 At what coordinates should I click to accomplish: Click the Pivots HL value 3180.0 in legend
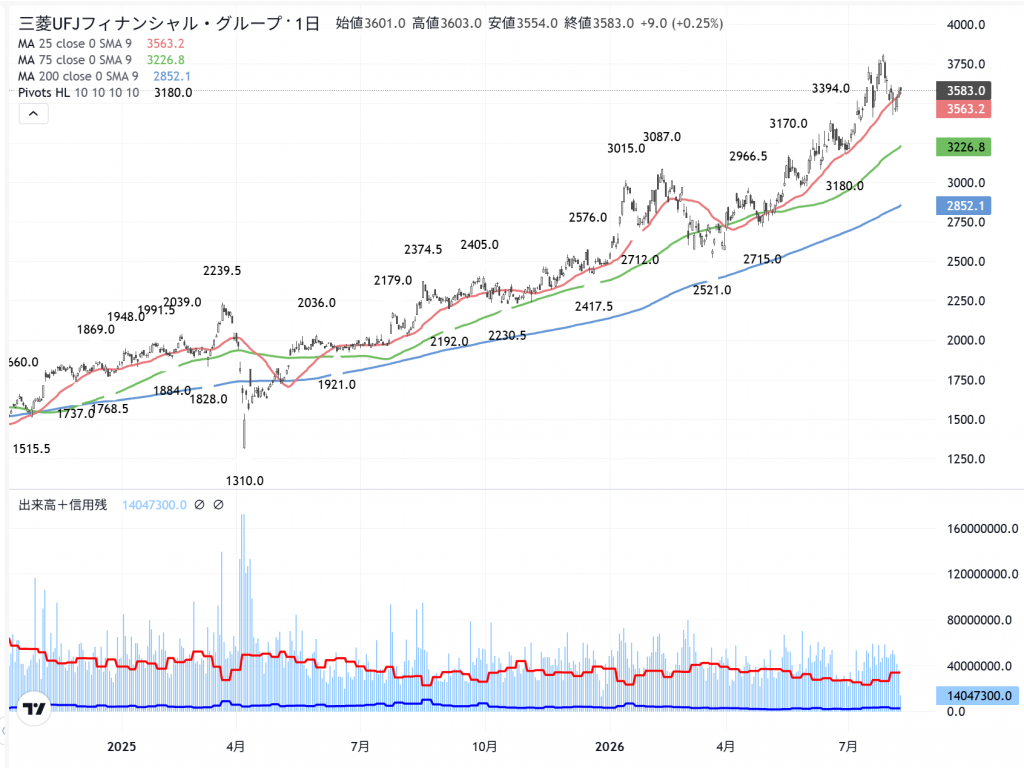tap(173, 93)
